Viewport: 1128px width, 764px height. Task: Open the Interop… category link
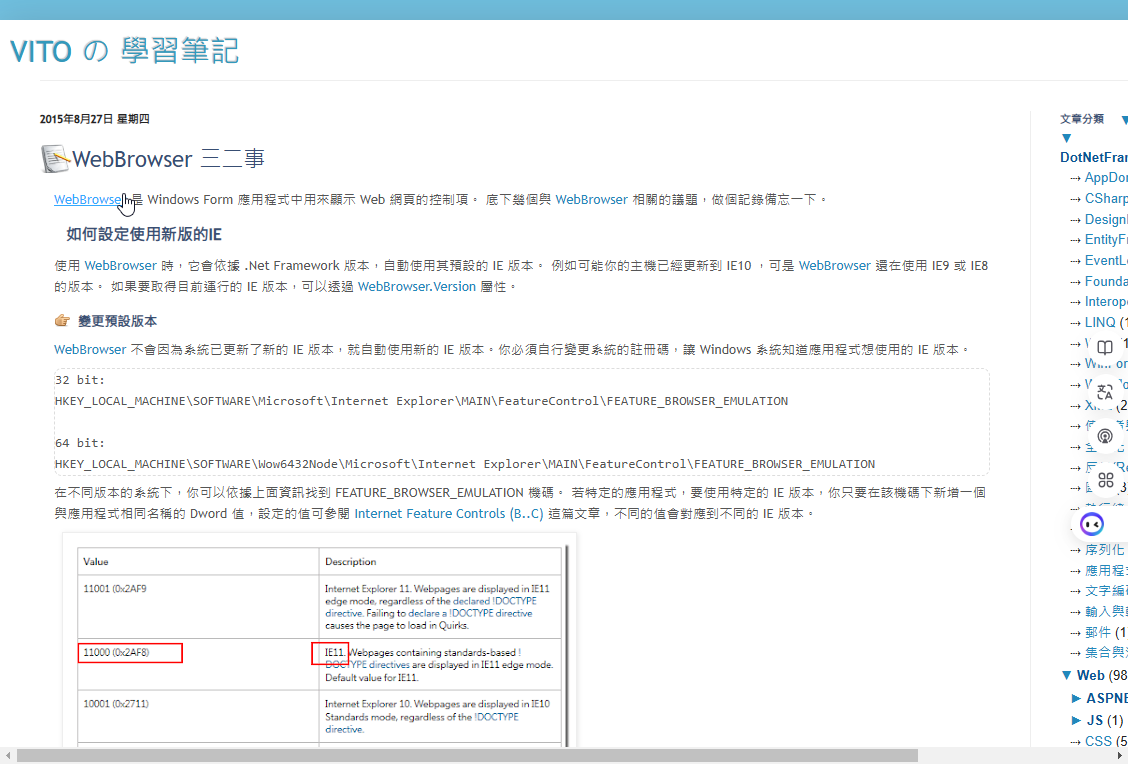pyautogui.click(x=1106, y=301)
